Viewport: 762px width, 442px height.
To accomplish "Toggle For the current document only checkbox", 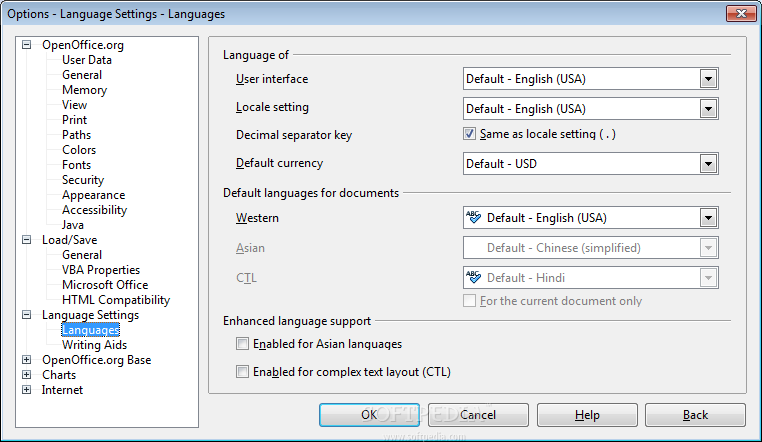I will coord(469,301).
